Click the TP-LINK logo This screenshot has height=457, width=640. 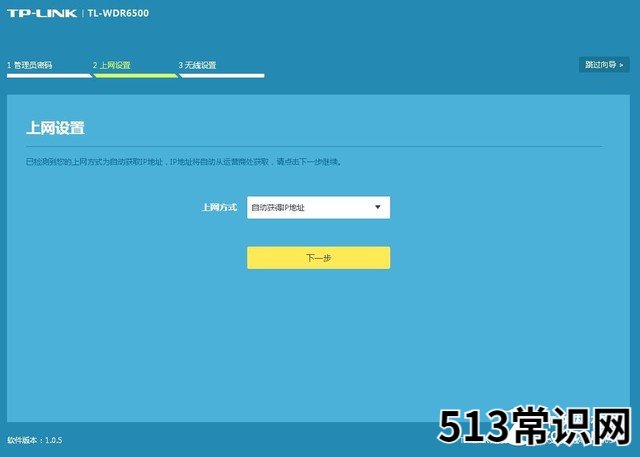tap(42, 13)
